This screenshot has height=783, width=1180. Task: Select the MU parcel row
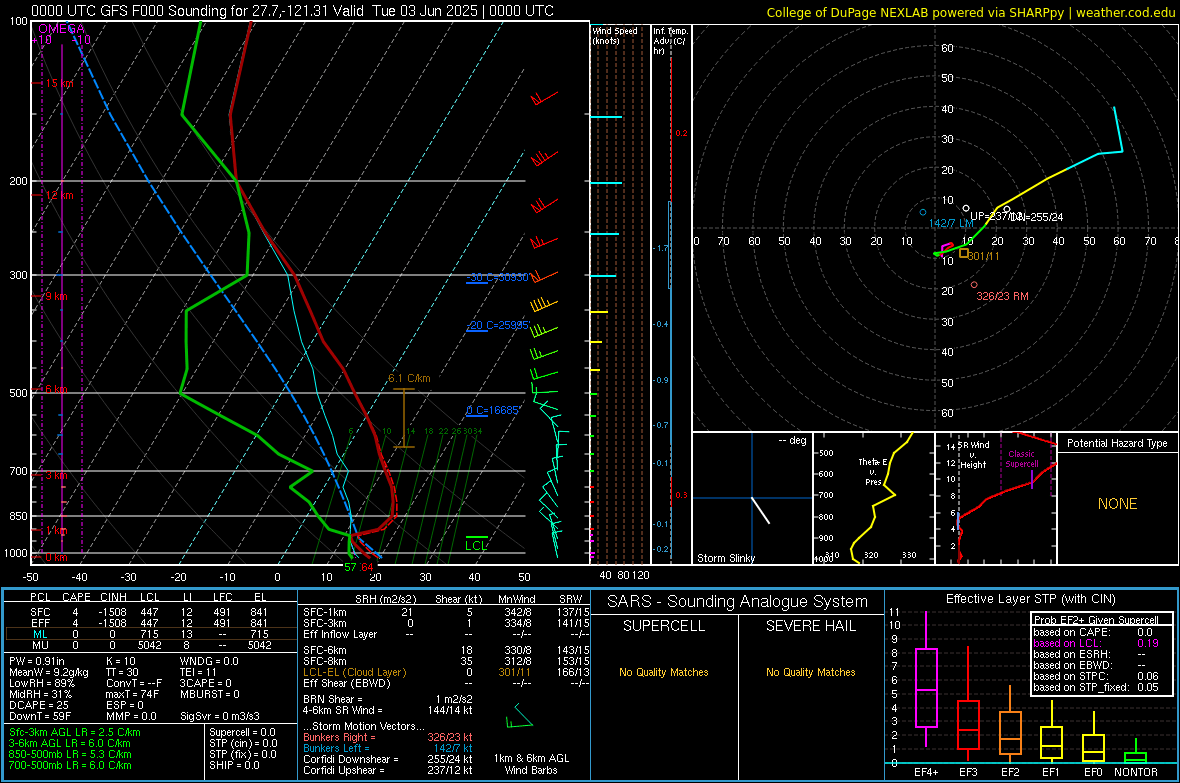[151, 645]
